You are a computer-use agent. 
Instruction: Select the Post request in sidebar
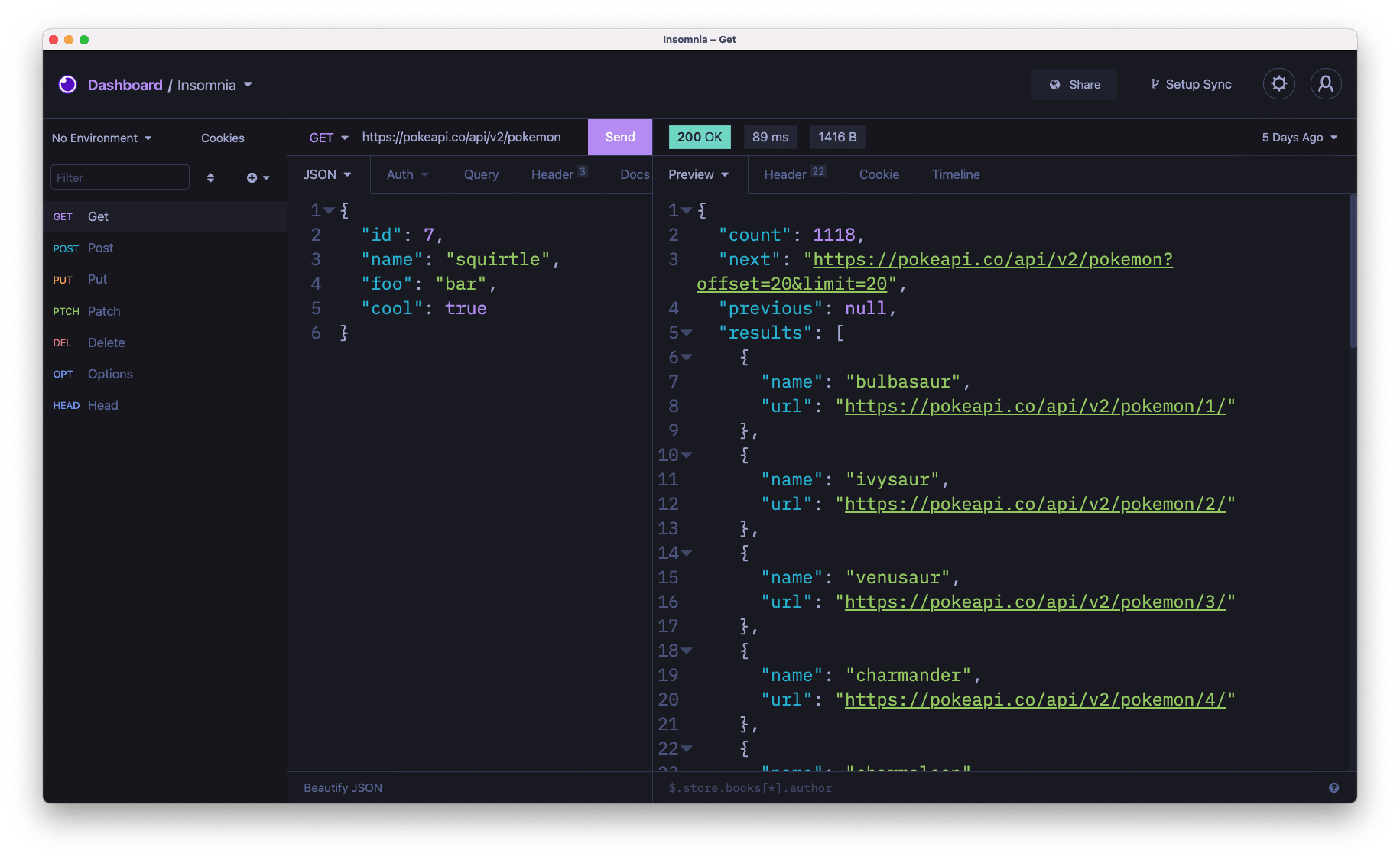coord(164,248)
